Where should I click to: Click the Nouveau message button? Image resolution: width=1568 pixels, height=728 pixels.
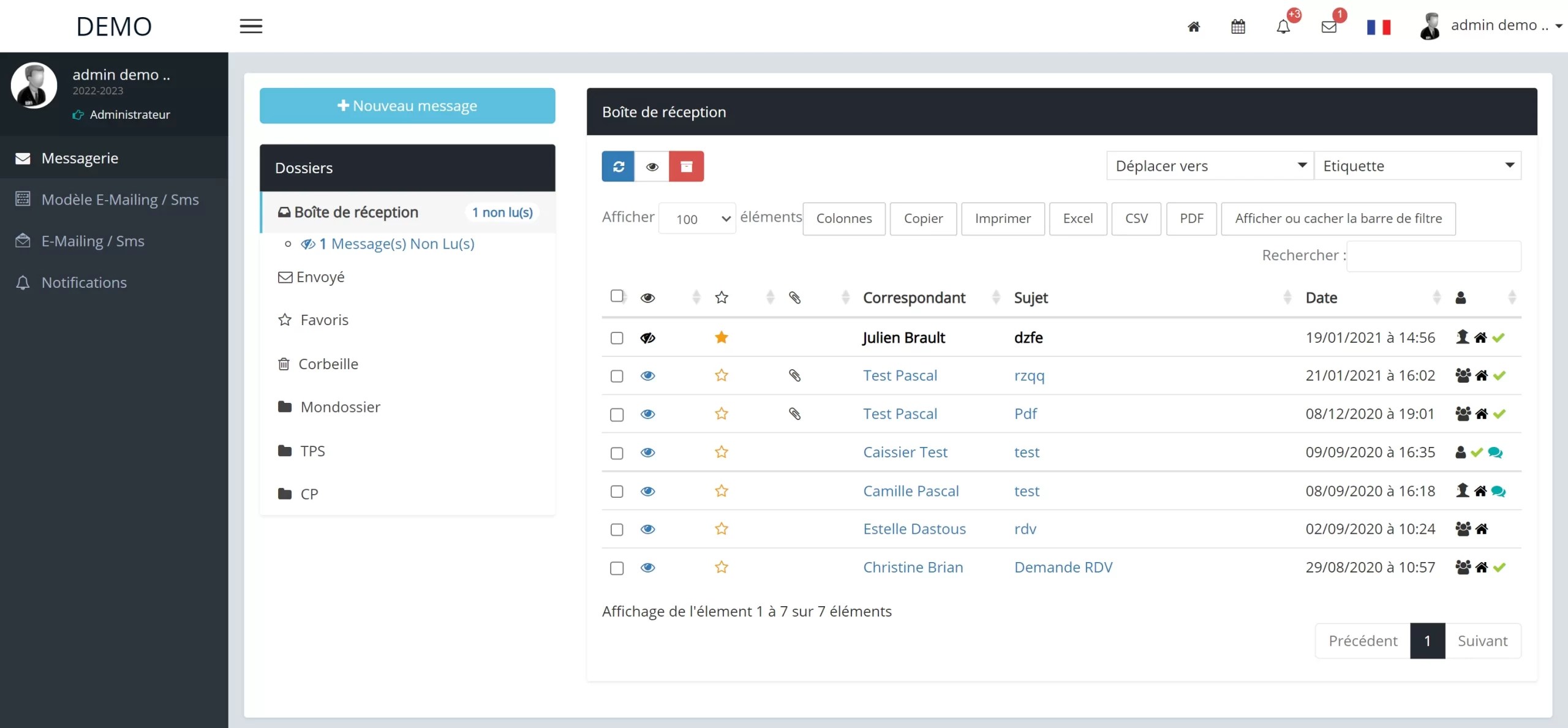(x=407, y=106)
